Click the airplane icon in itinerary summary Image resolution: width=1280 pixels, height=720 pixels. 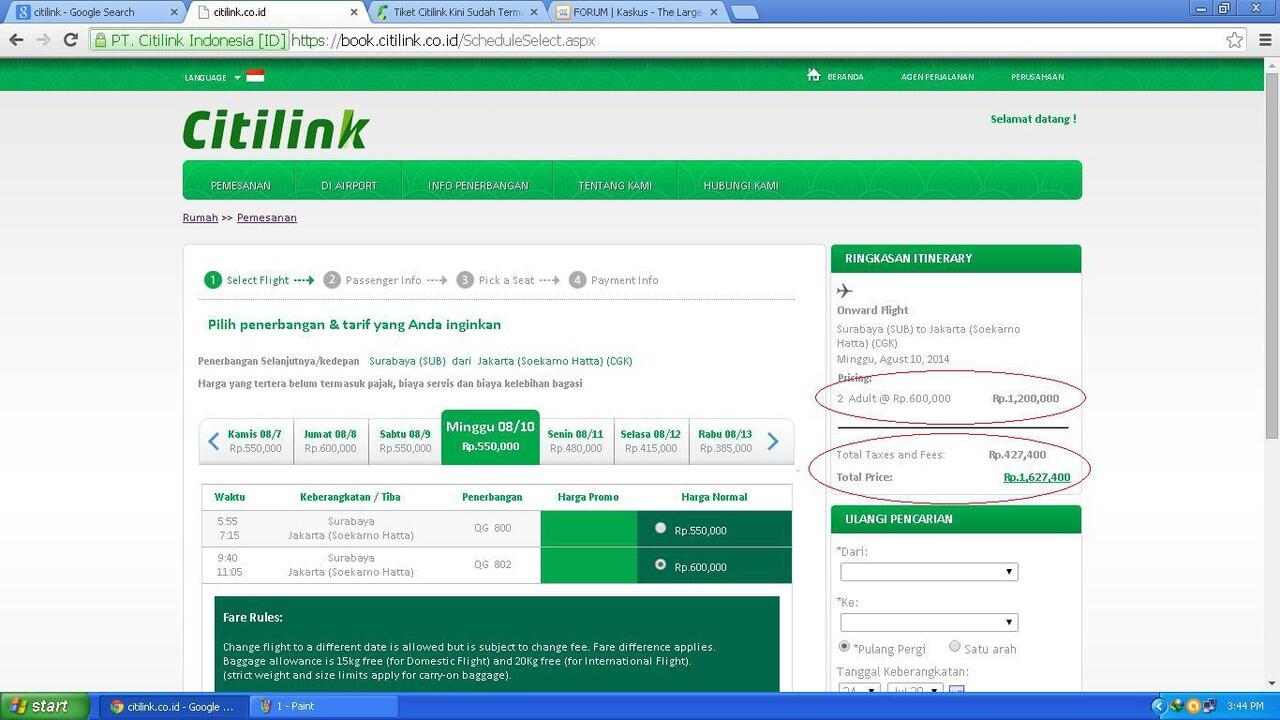tap(845, 290)
